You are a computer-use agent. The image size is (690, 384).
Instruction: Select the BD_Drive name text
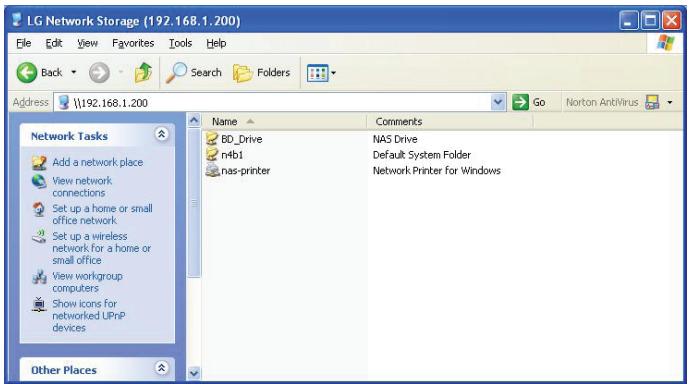(242, 139)
